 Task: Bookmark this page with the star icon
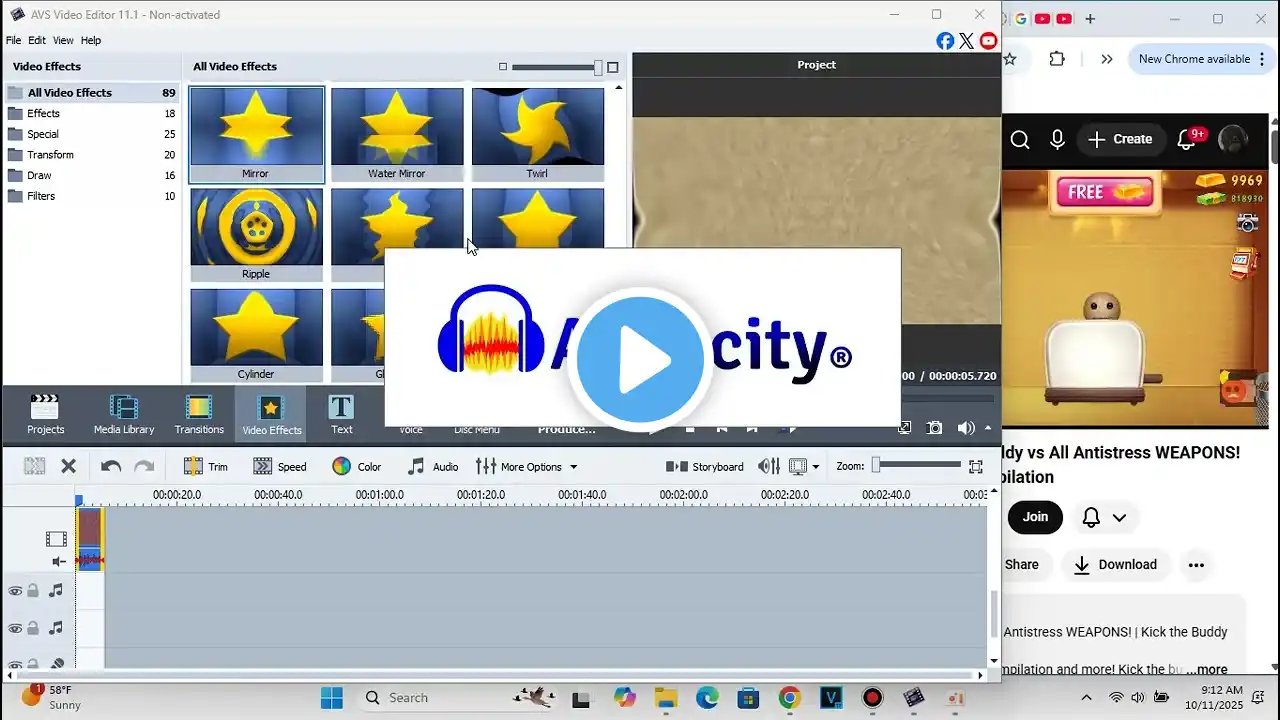1011,59
